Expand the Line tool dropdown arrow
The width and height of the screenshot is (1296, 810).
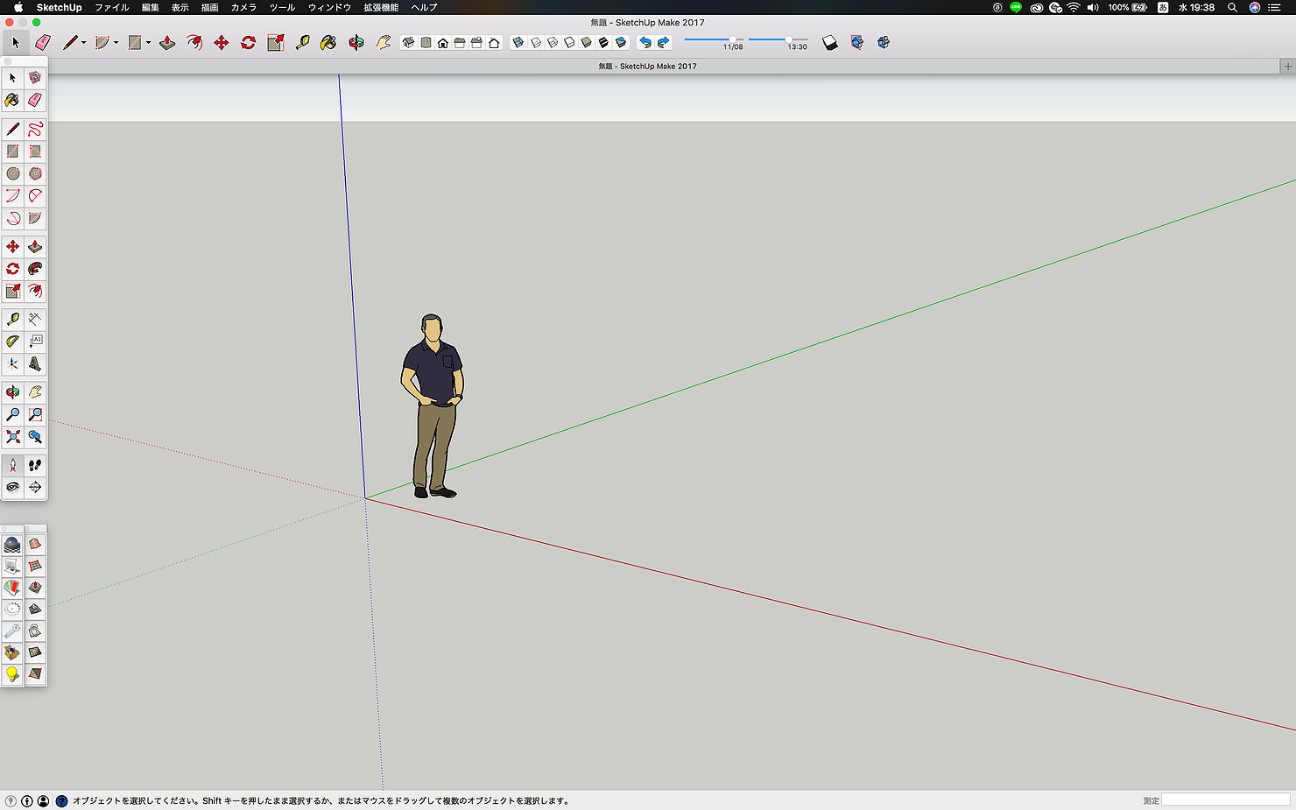(83, 43)
